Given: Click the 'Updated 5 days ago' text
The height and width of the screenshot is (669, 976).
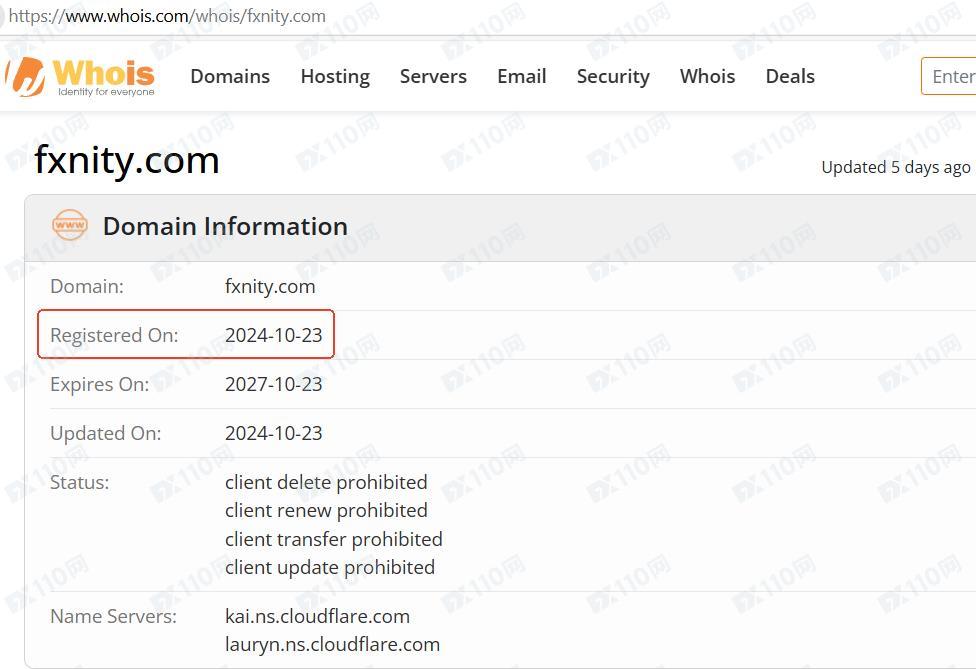Looking at the screenshot, I should tap(896, 167).
